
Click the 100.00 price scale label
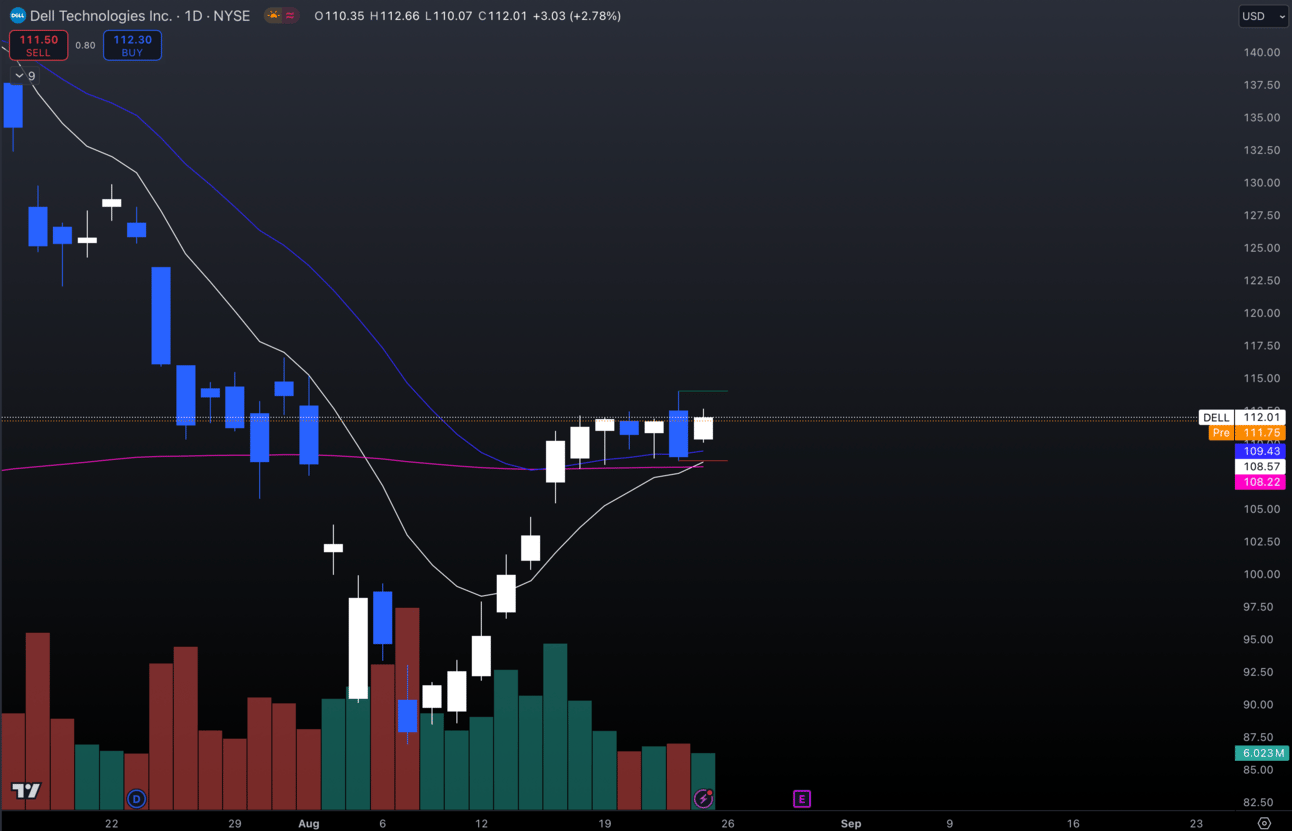tap(1261, 574)
